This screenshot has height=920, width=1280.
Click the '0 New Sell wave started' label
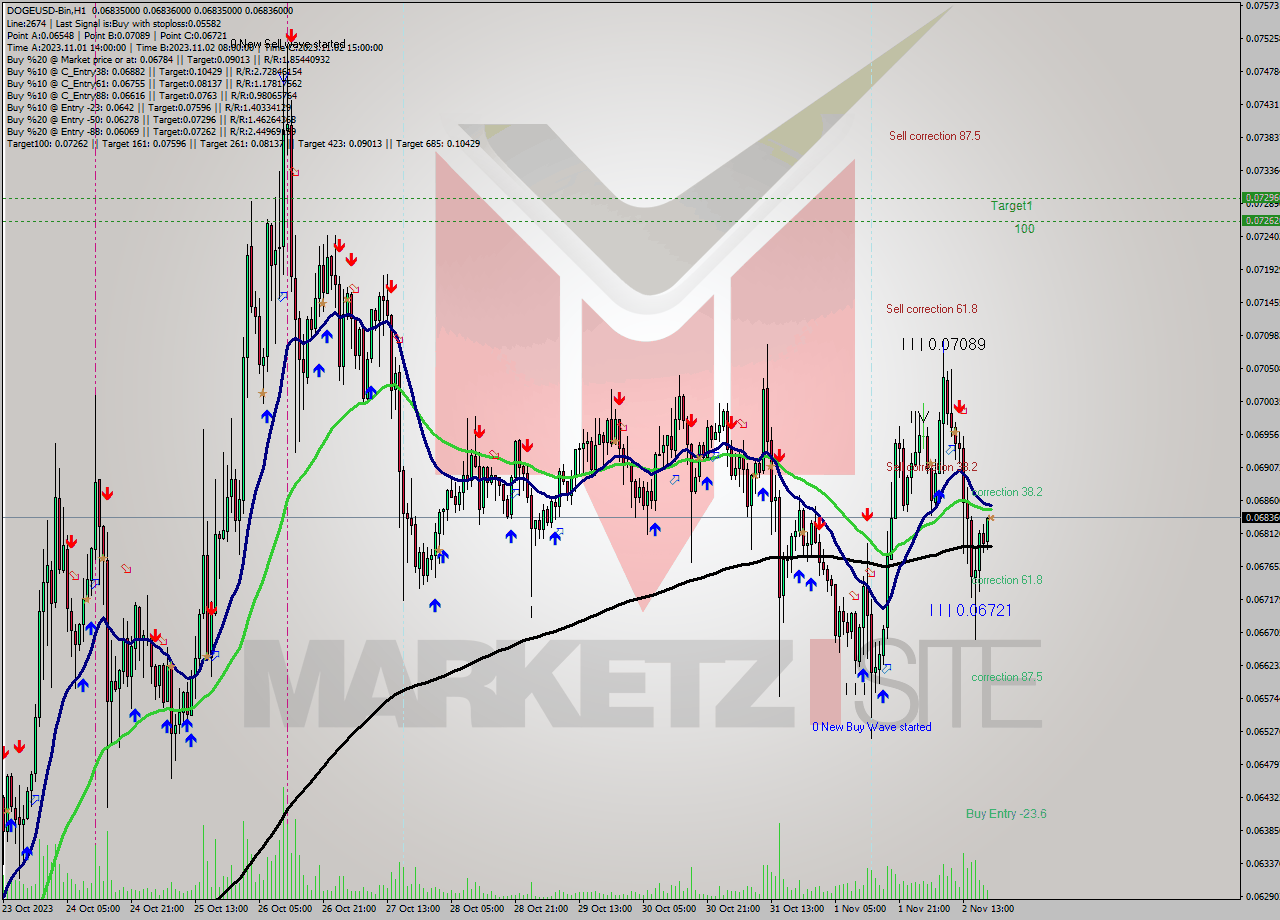point(288,44)
